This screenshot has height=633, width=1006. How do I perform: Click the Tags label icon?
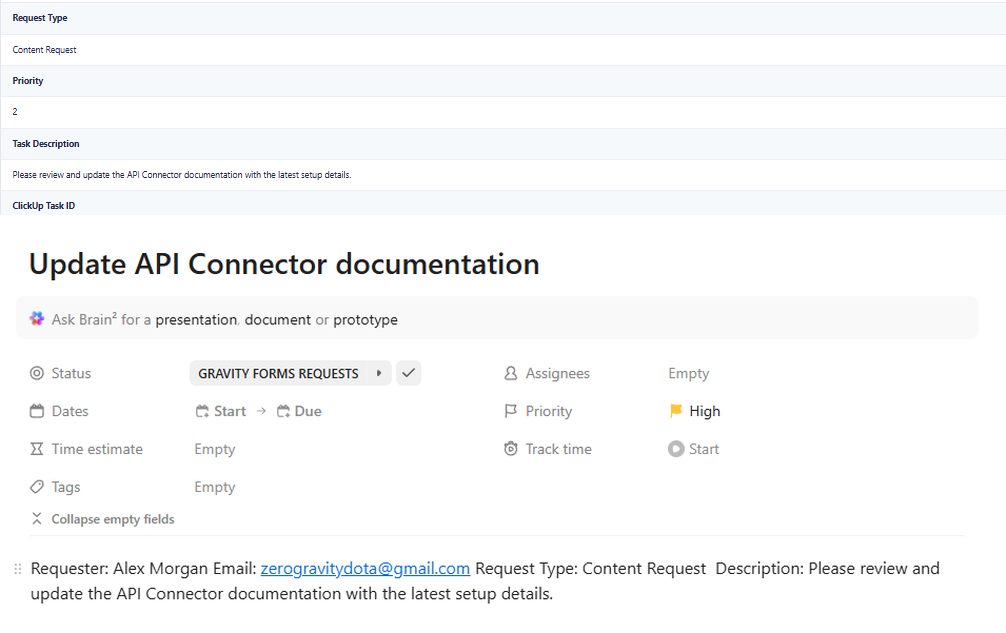click(x=37, y=487)
